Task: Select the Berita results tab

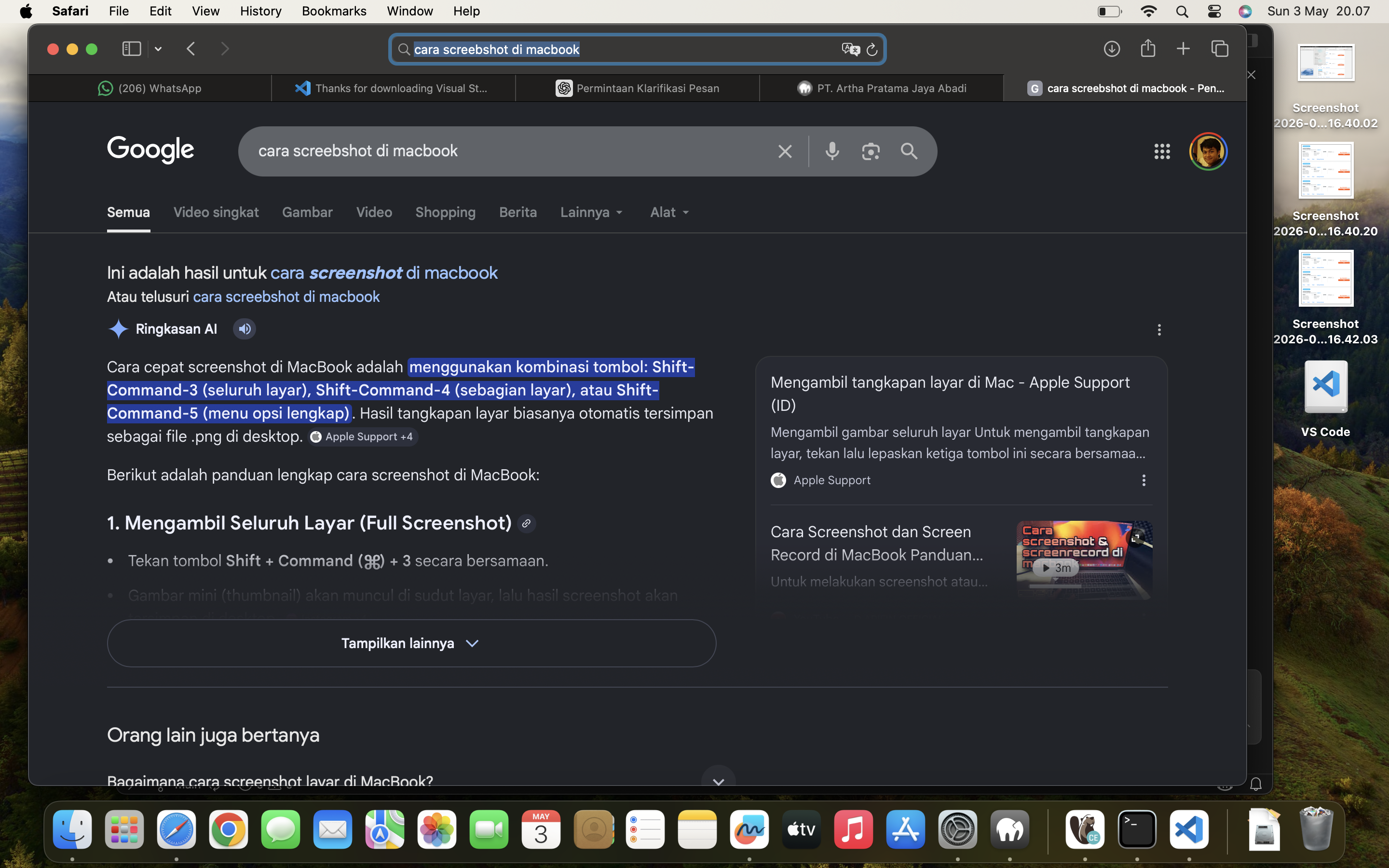Action: click(517, 212)
